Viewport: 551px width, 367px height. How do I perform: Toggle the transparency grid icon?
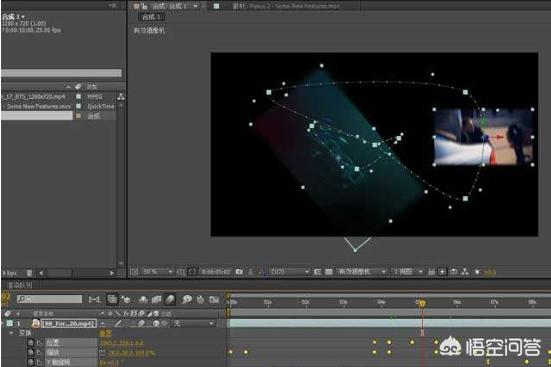tap(329, 272)
